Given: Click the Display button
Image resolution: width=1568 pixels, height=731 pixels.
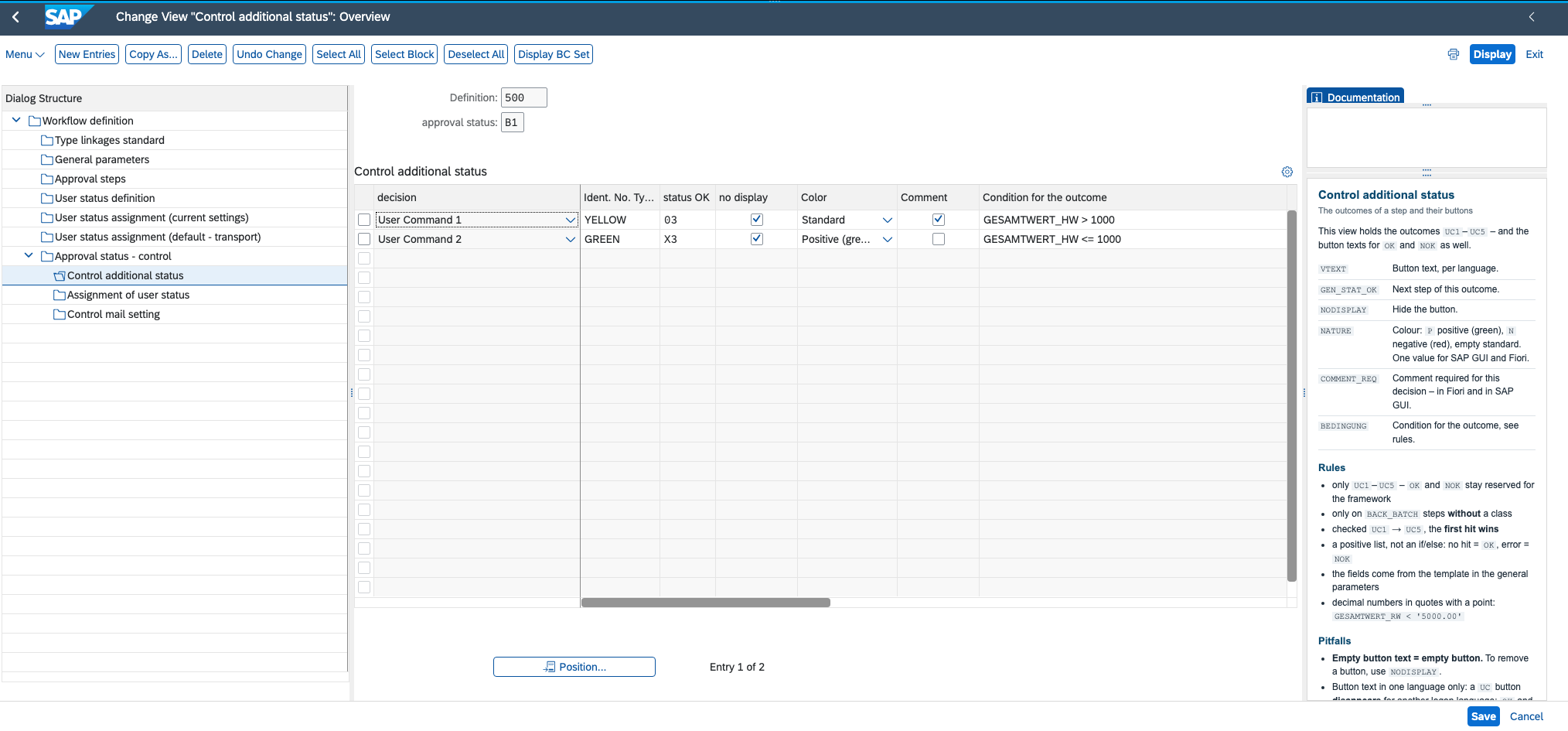Looking at the screenshot, I should click(x=1492, y=54).
